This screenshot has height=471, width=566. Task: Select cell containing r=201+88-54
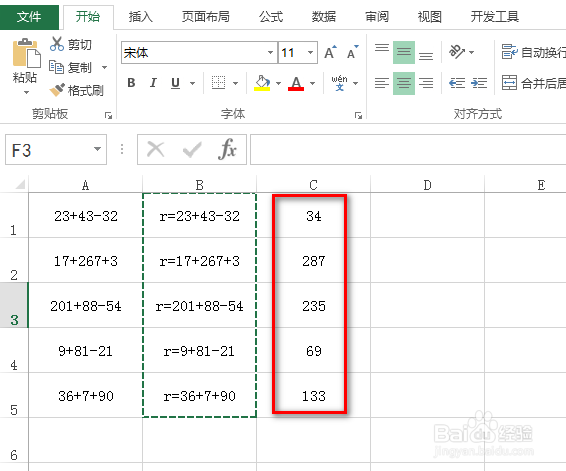(x=199, y=305)
